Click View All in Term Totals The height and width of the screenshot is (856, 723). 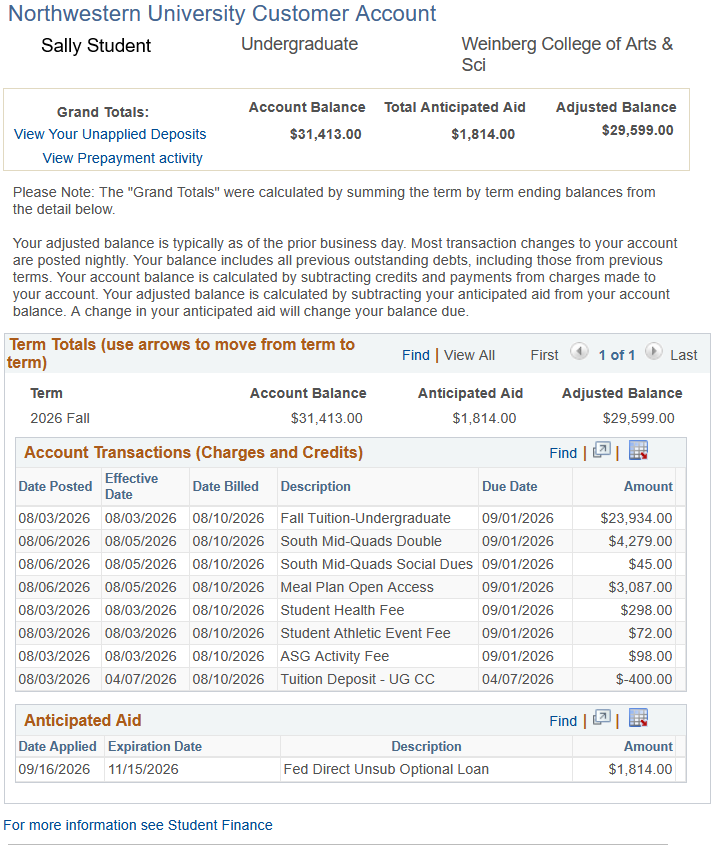click(x=469, y=355)
